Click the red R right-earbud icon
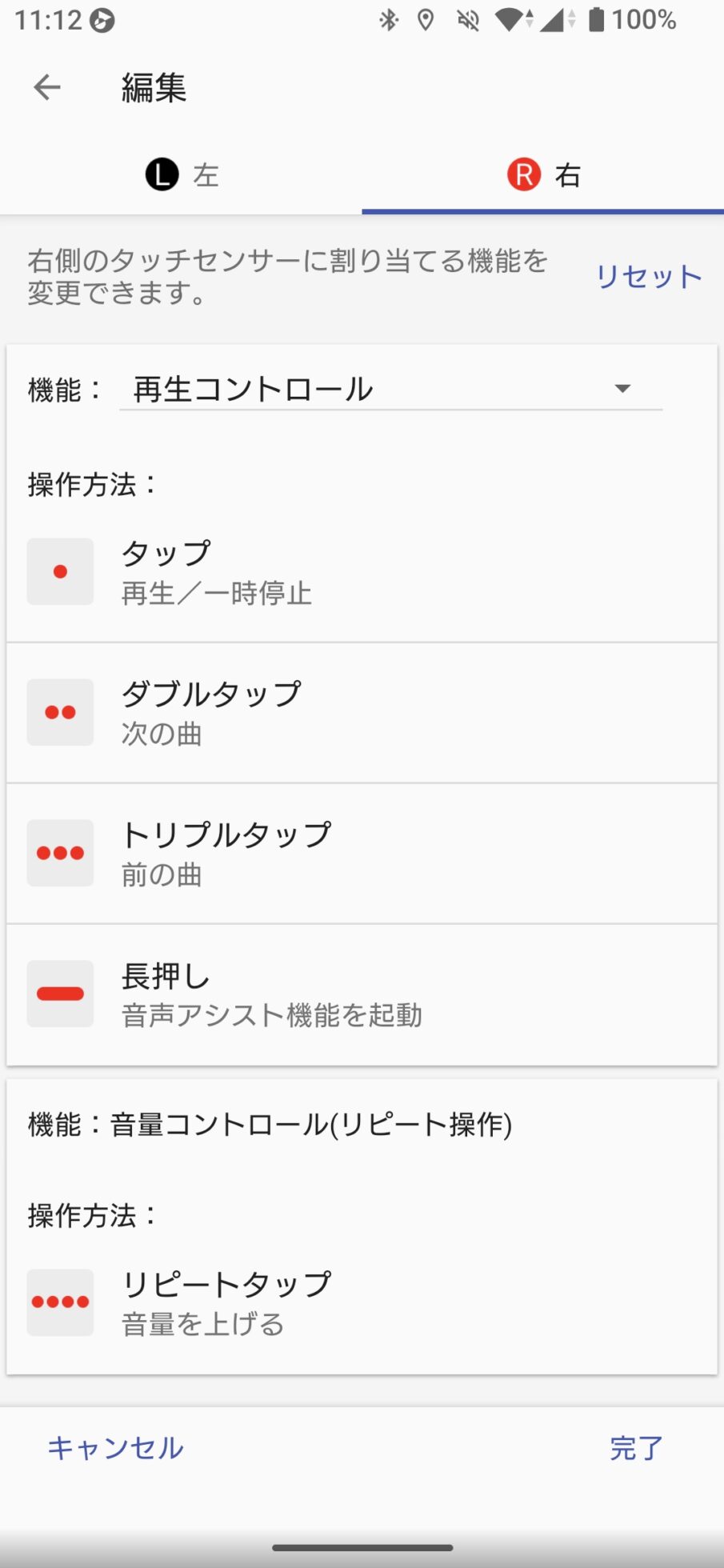Screen dimensions: 724x1568 (524, 174)
